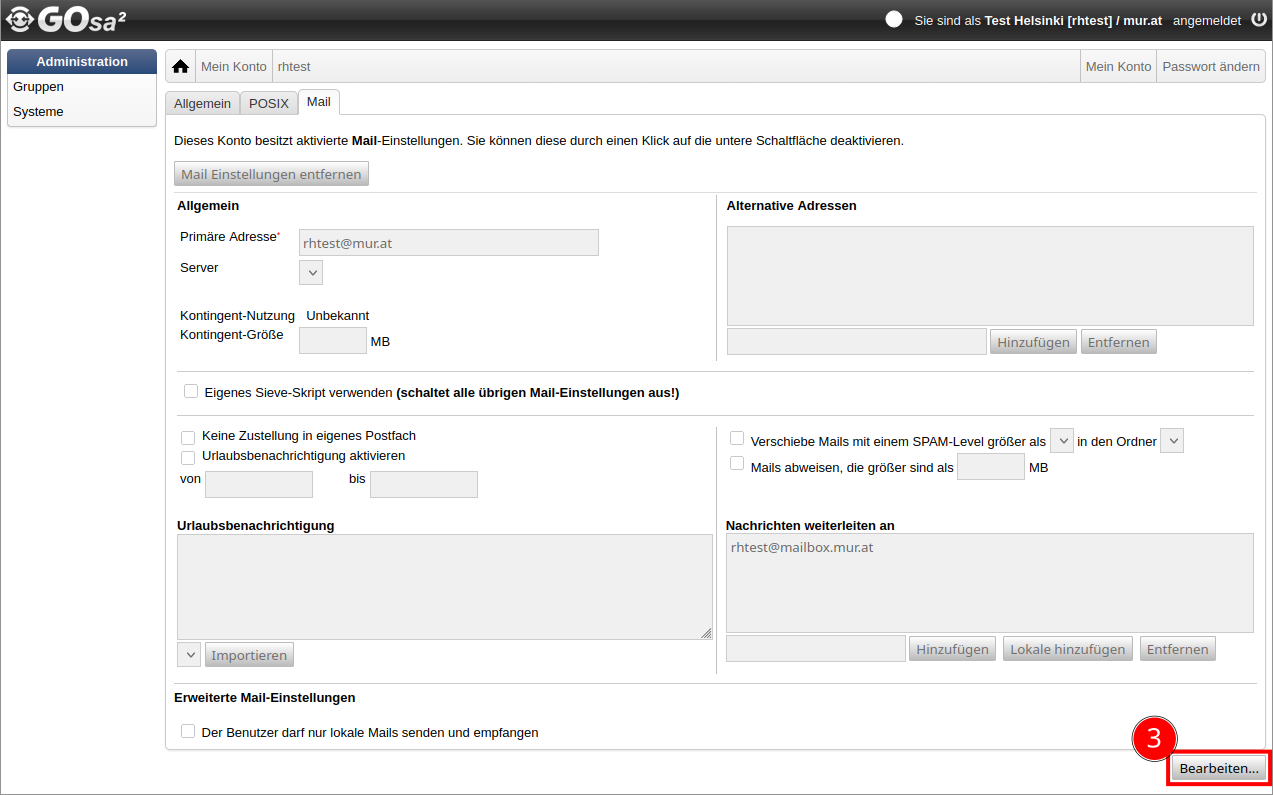The image size is (1273, 795).
Task: Click the Bearbeiten... button
Action: (1218, 768)
